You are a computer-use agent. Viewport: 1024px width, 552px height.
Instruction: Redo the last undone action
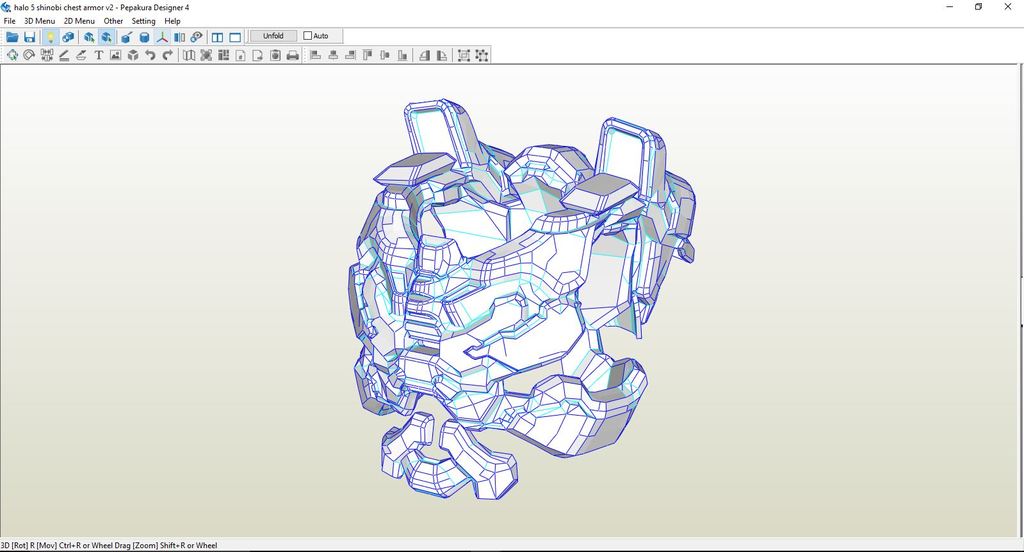(x=168, y=56)
